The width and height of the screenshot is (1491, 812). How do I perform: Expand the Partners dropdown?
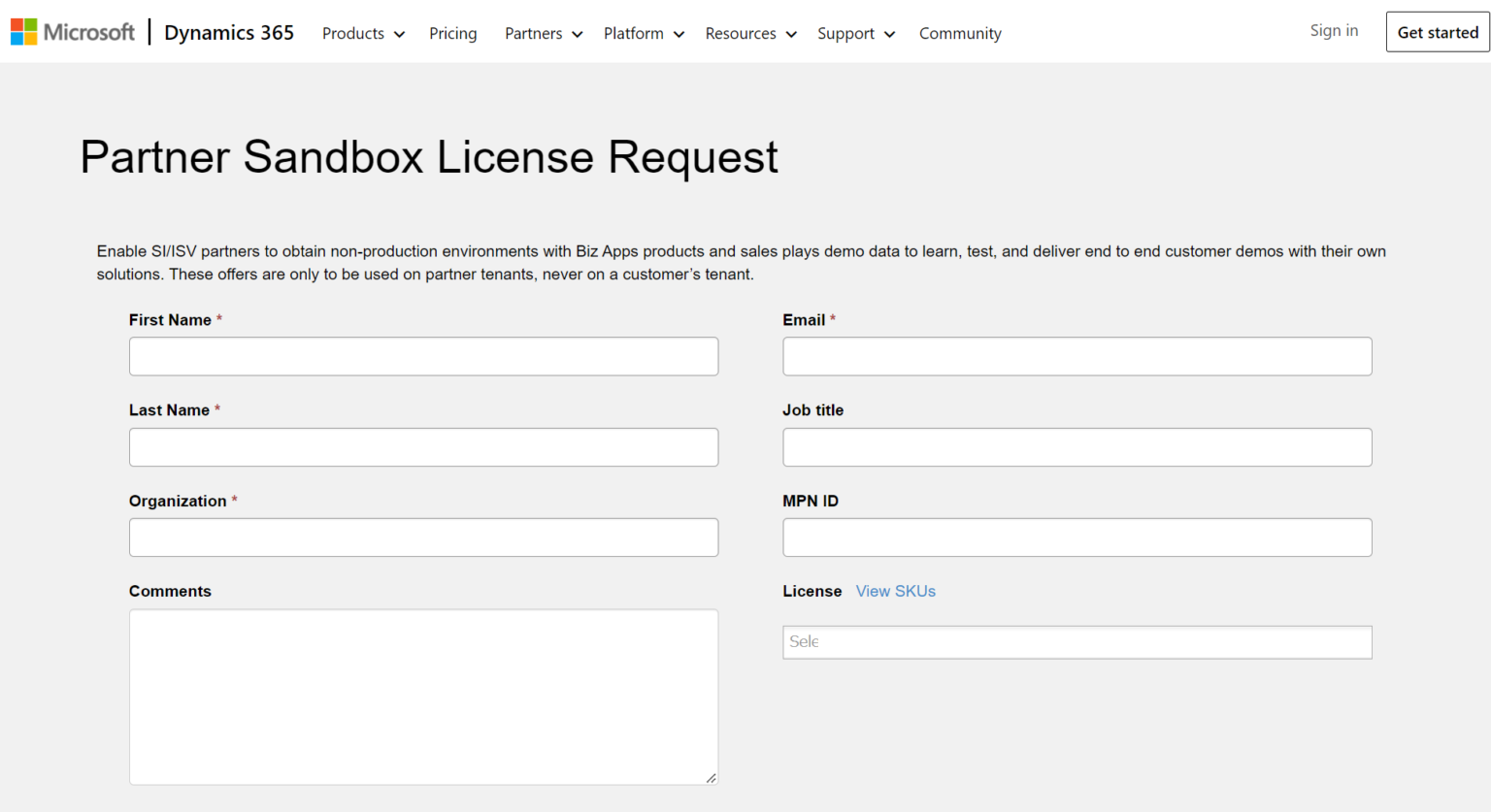[x=542, y=33]
